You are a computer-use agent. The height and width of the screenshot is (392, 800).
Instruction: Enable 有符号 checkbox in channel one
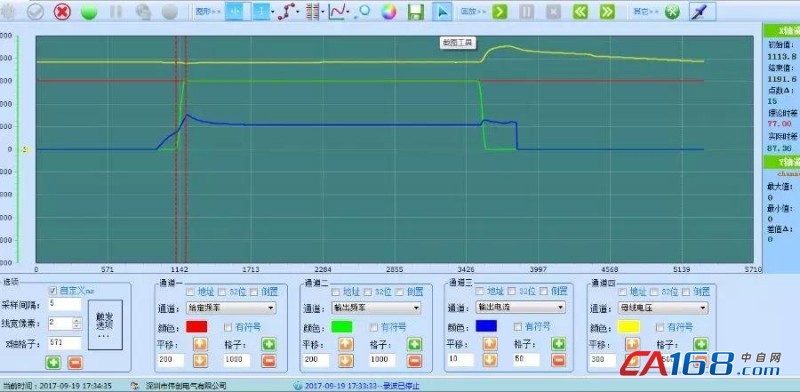point(228,327)
